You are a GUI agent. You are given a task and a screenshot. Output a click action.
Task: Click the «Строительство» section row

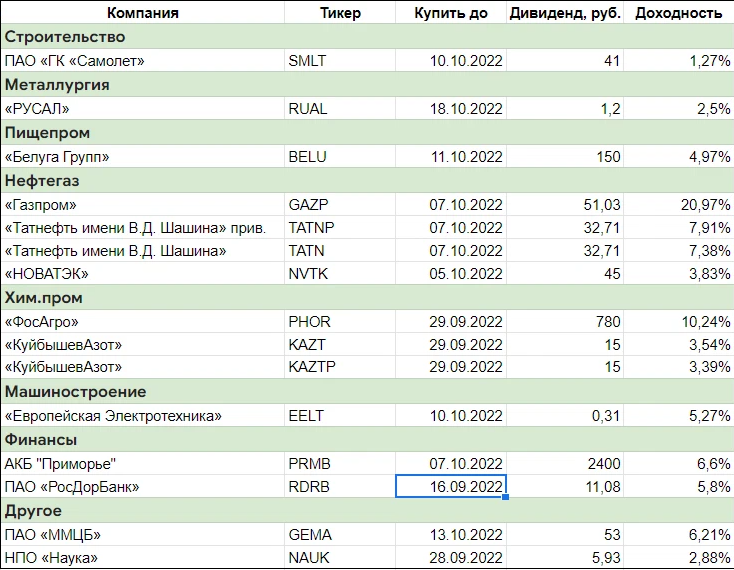point(367,37)
